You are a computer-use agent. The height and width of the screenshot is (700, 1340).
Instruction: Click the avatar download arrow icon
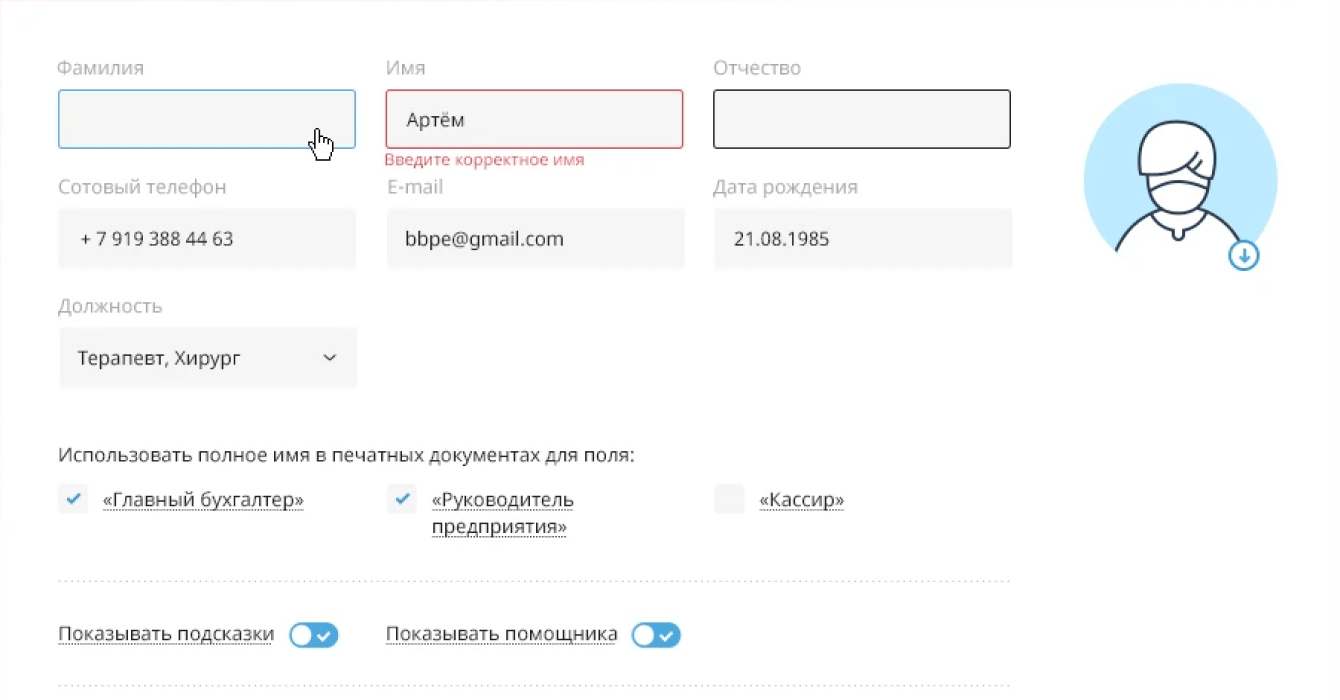point(1243,256)
